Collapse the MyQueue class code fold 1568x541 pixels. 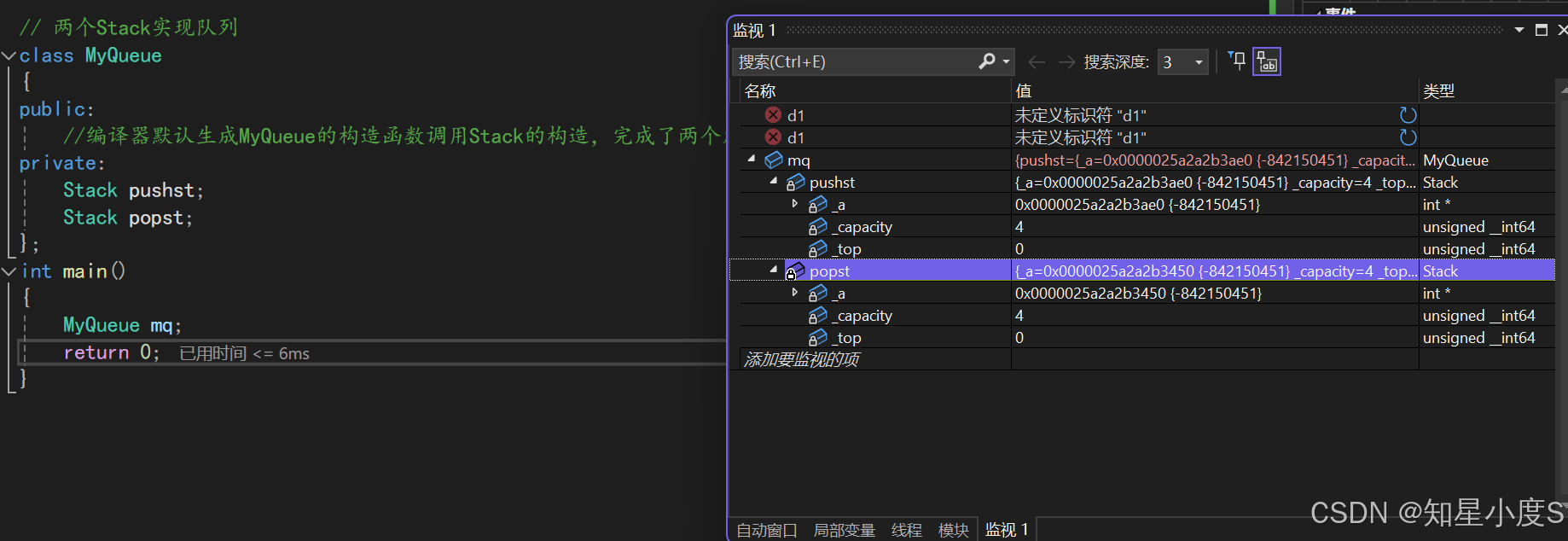(9, 55)
